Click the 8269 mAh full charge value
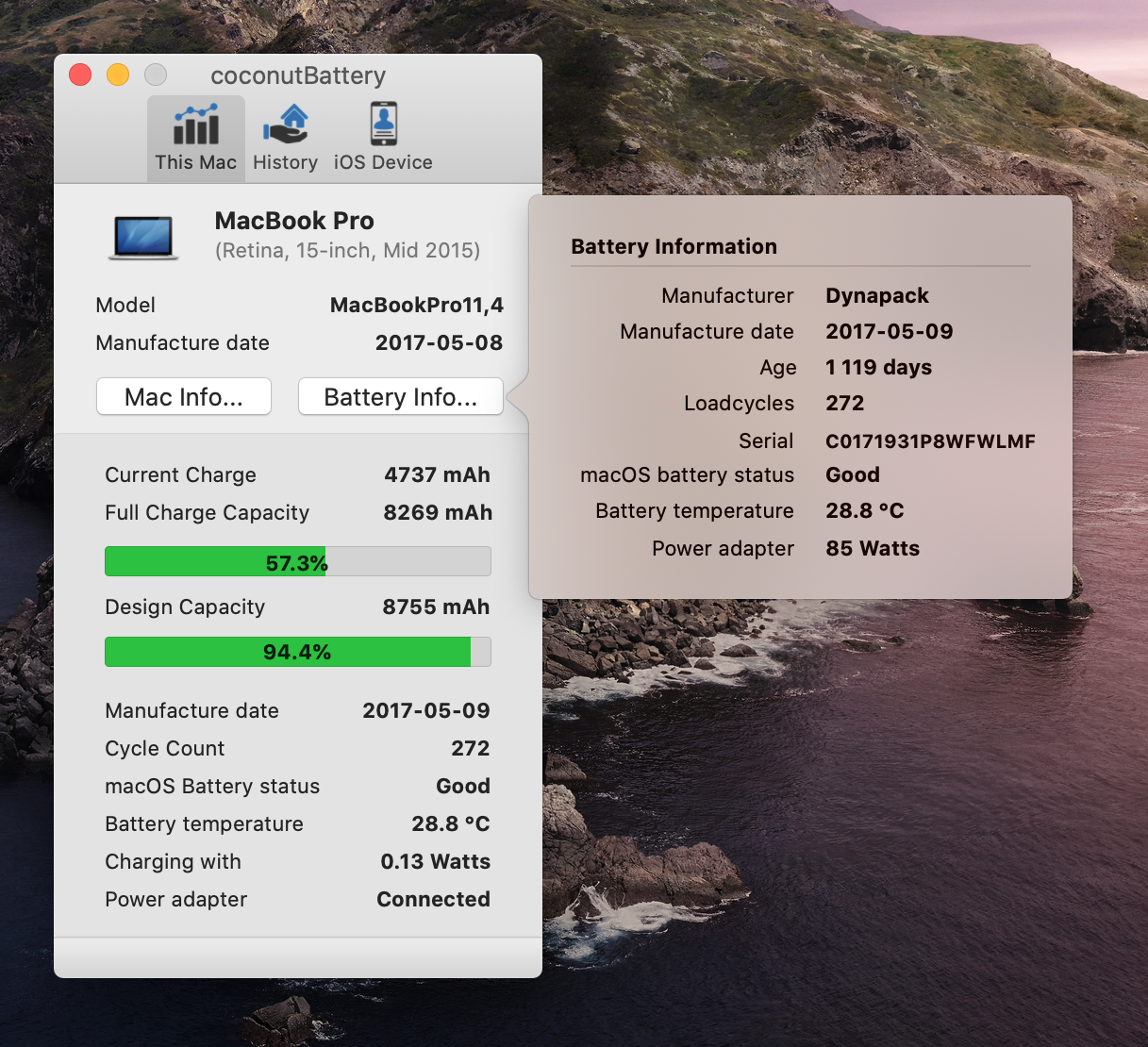 [x=438, y=512]
